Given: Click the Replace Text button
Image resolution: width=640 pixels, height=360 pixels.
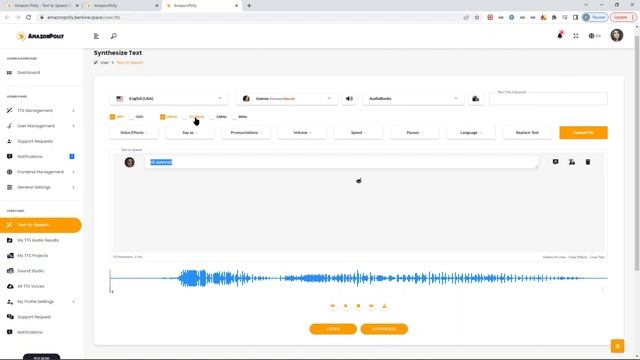Looking at the screenshot, I should (x=527, y=133).
